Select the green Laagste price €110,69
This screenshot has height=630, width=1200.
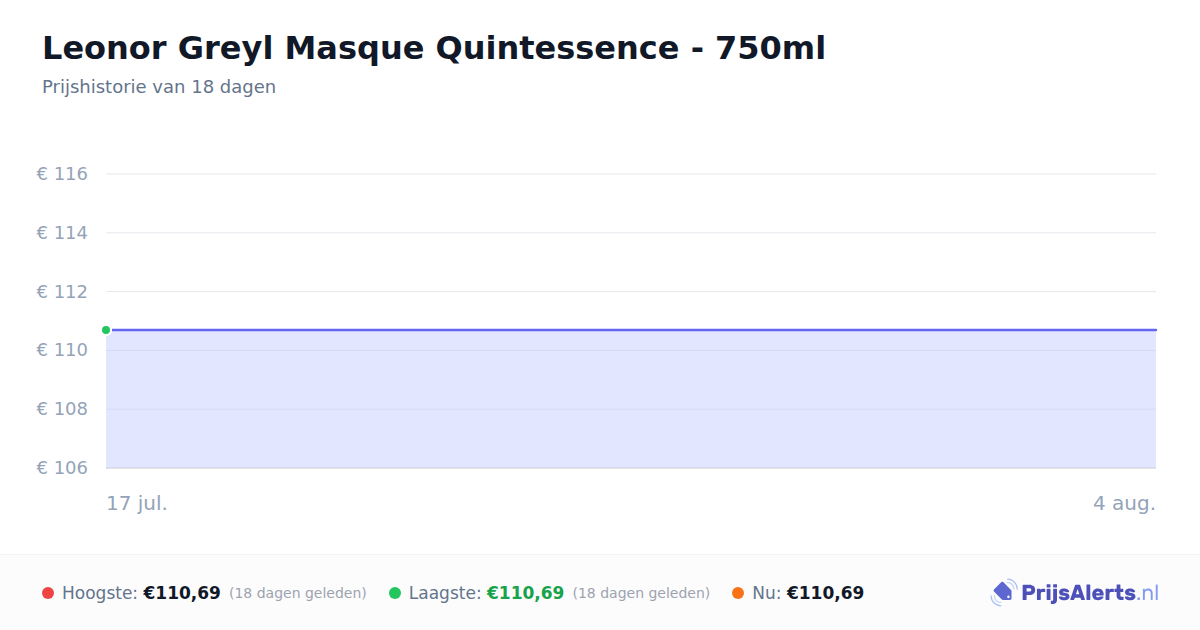point(525,593)
